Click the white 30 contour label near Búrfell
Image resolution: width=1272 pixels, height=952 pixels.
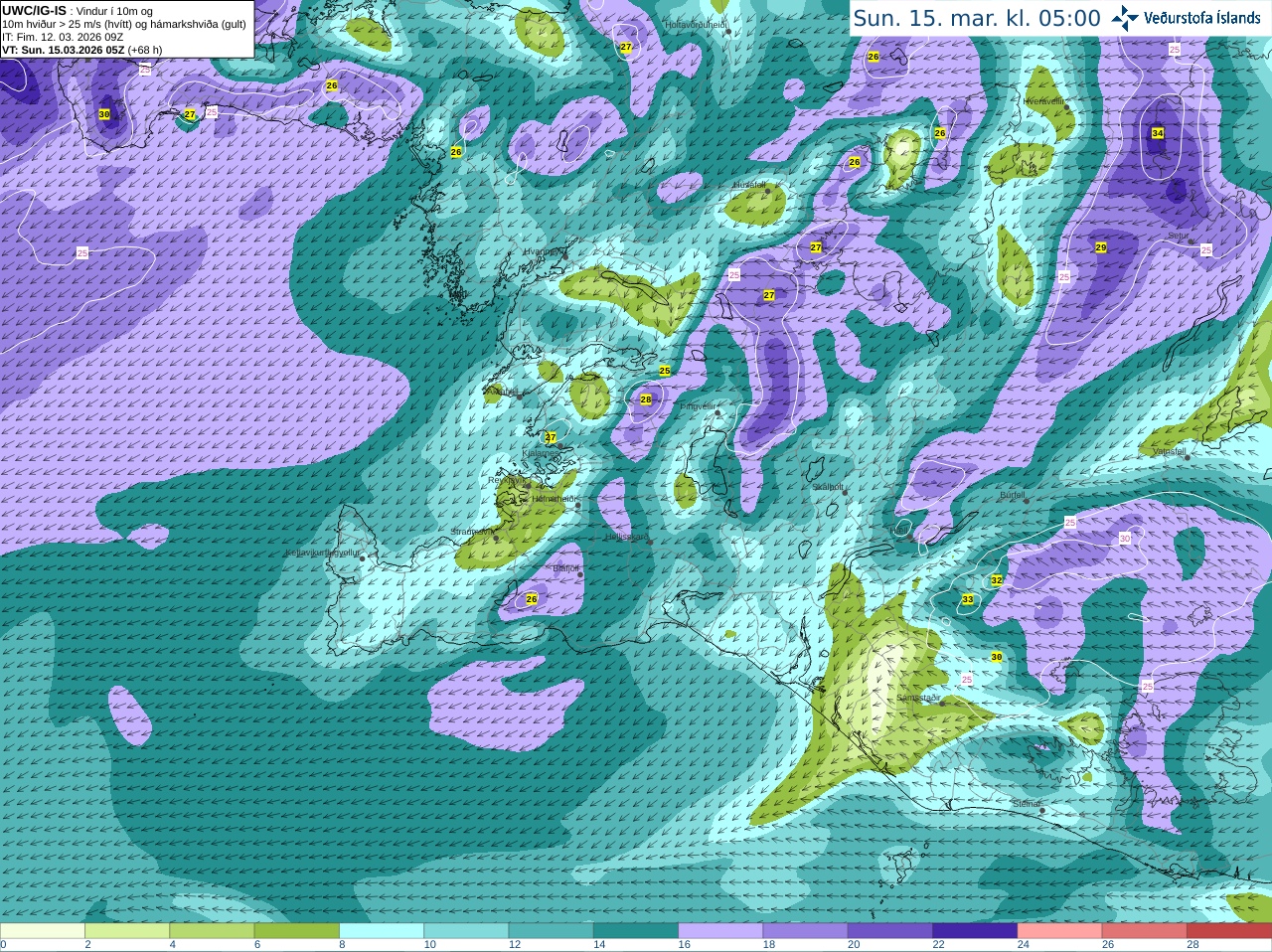point(1125,539)
